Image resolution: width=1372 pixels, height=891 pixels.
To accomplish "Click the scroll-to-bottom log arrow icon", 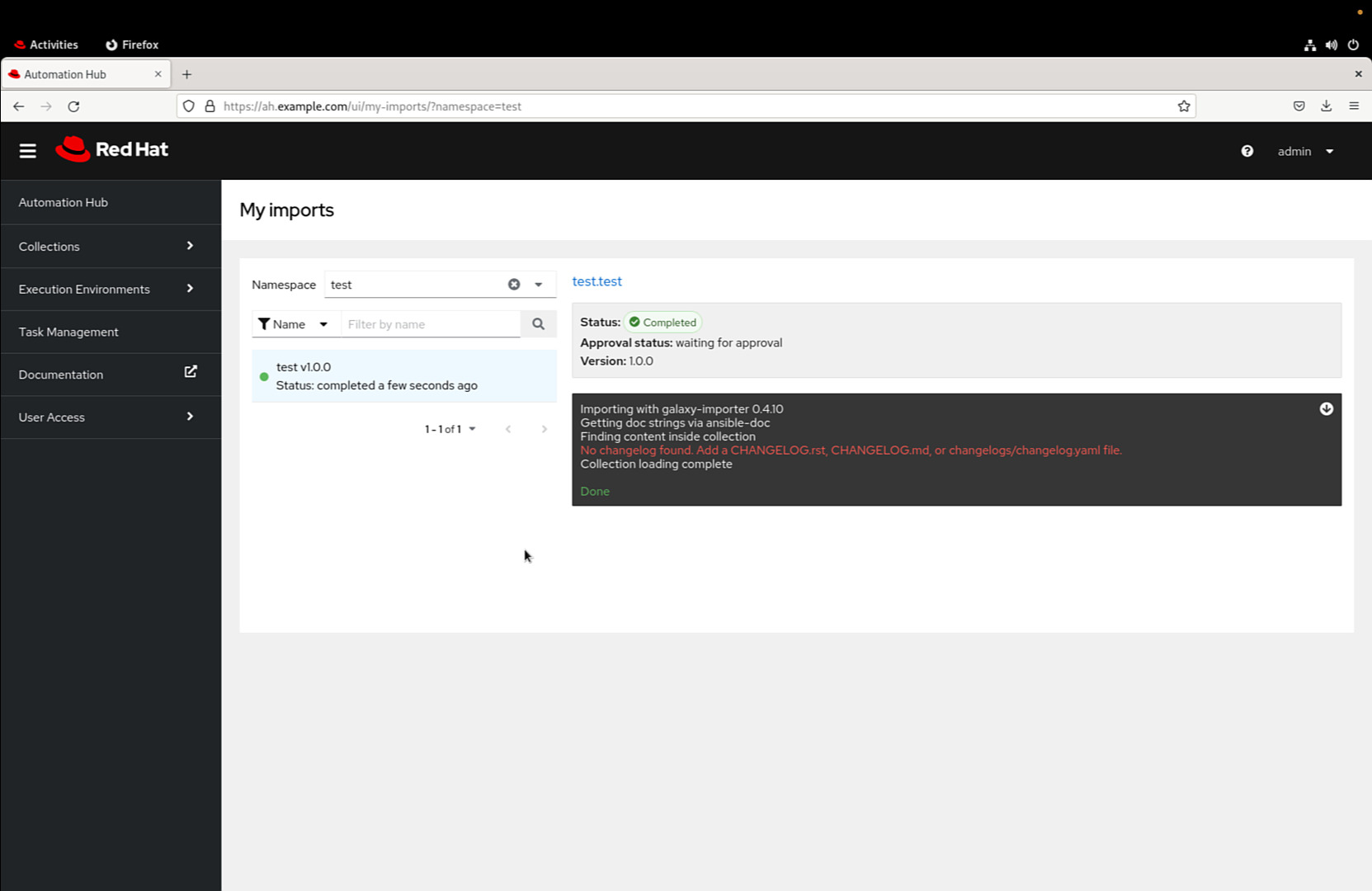I will (1327, 409).
